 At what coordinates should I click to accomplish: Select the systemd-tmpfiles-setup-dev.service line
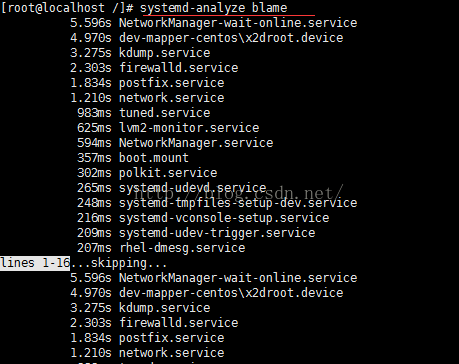click(x=217, y=203)
